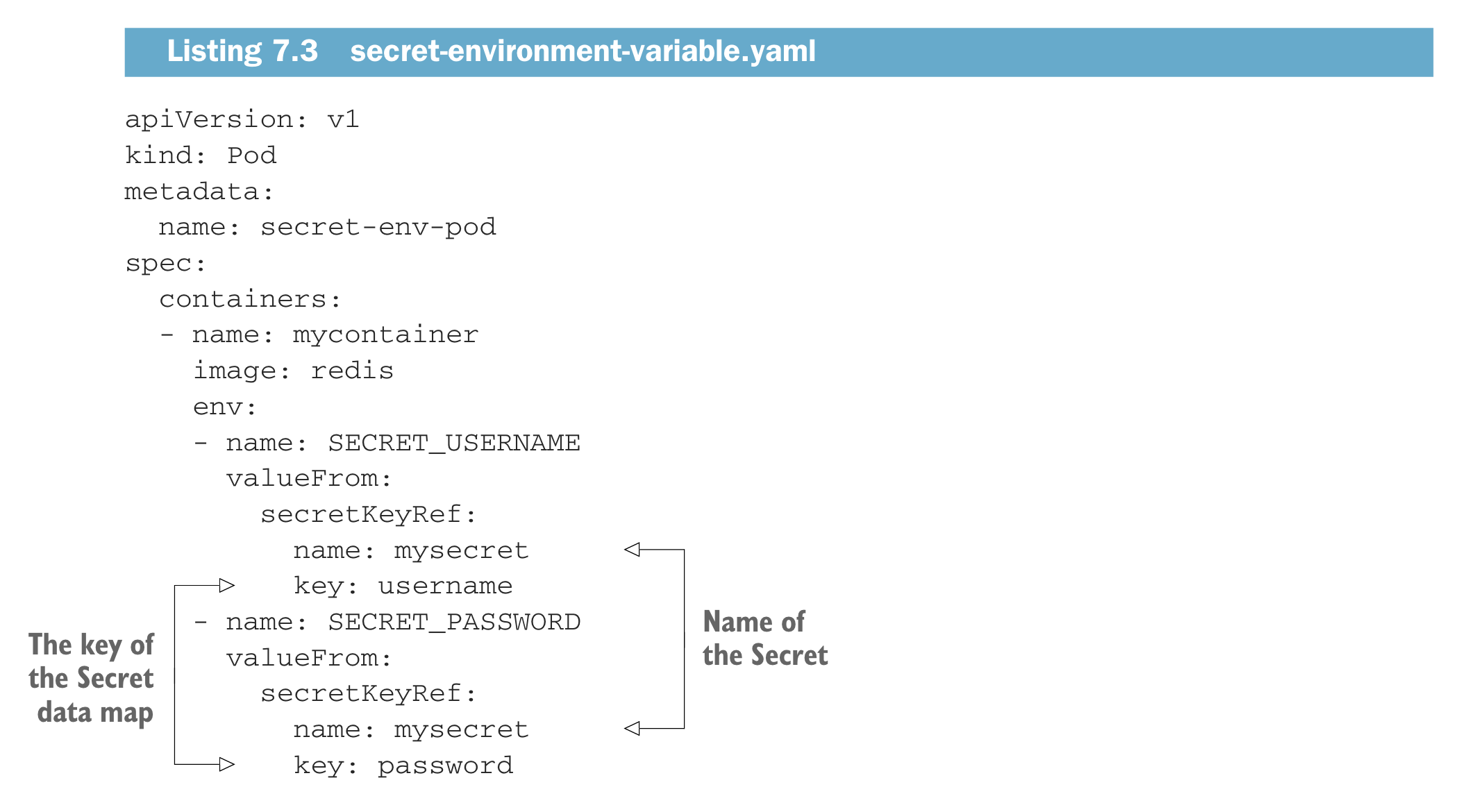Click the arrowhead beside the last name: mysecret

tap(632, 728)
